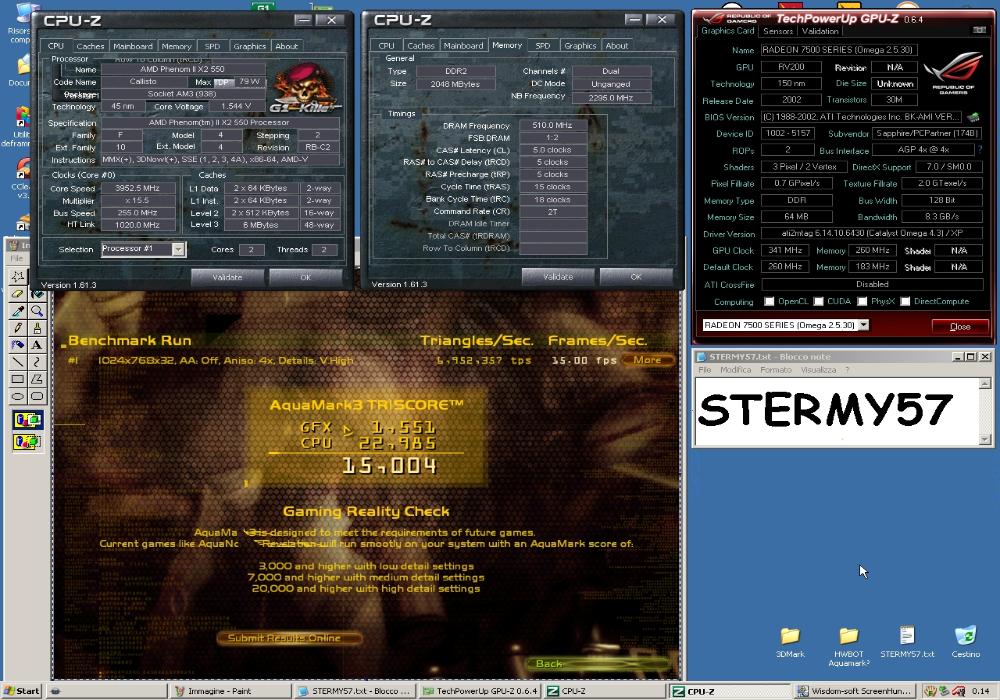Choose opaque selection option in Paint

pos(27,419)
